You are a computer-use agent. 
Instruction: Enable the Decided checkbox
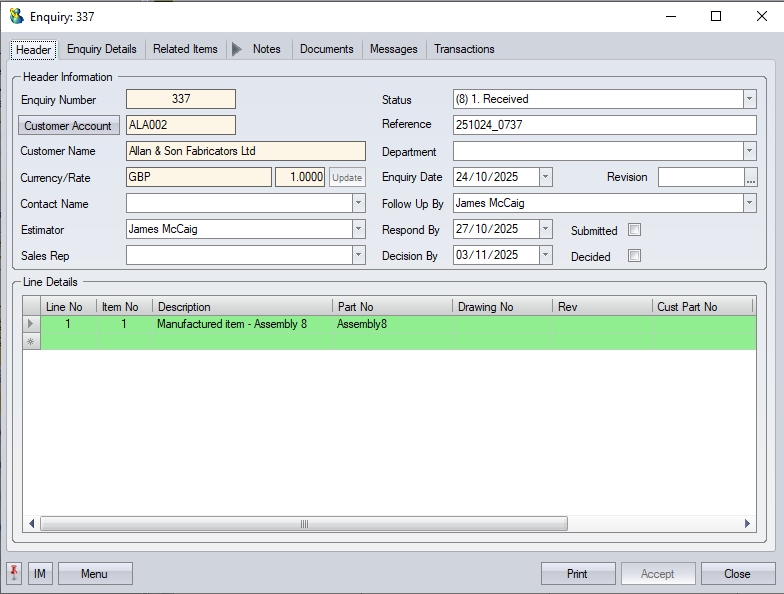tap(634, 256)
